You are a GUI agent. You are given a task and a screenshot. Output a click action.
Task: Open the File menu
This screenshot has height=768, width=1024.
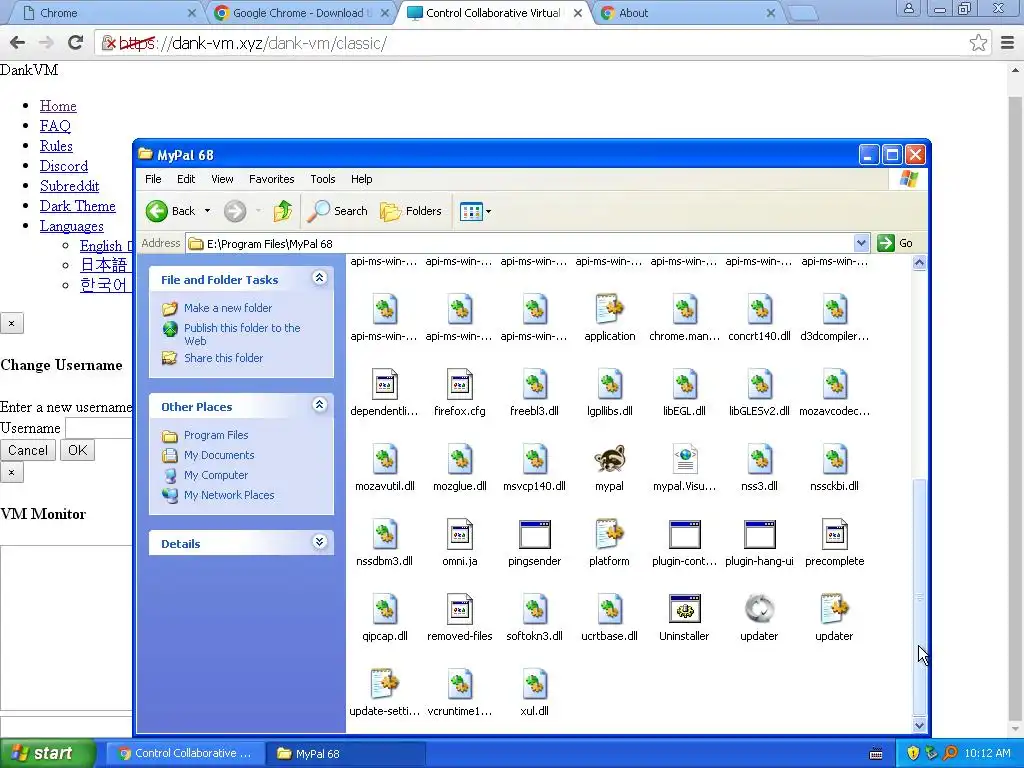[153, 179]
